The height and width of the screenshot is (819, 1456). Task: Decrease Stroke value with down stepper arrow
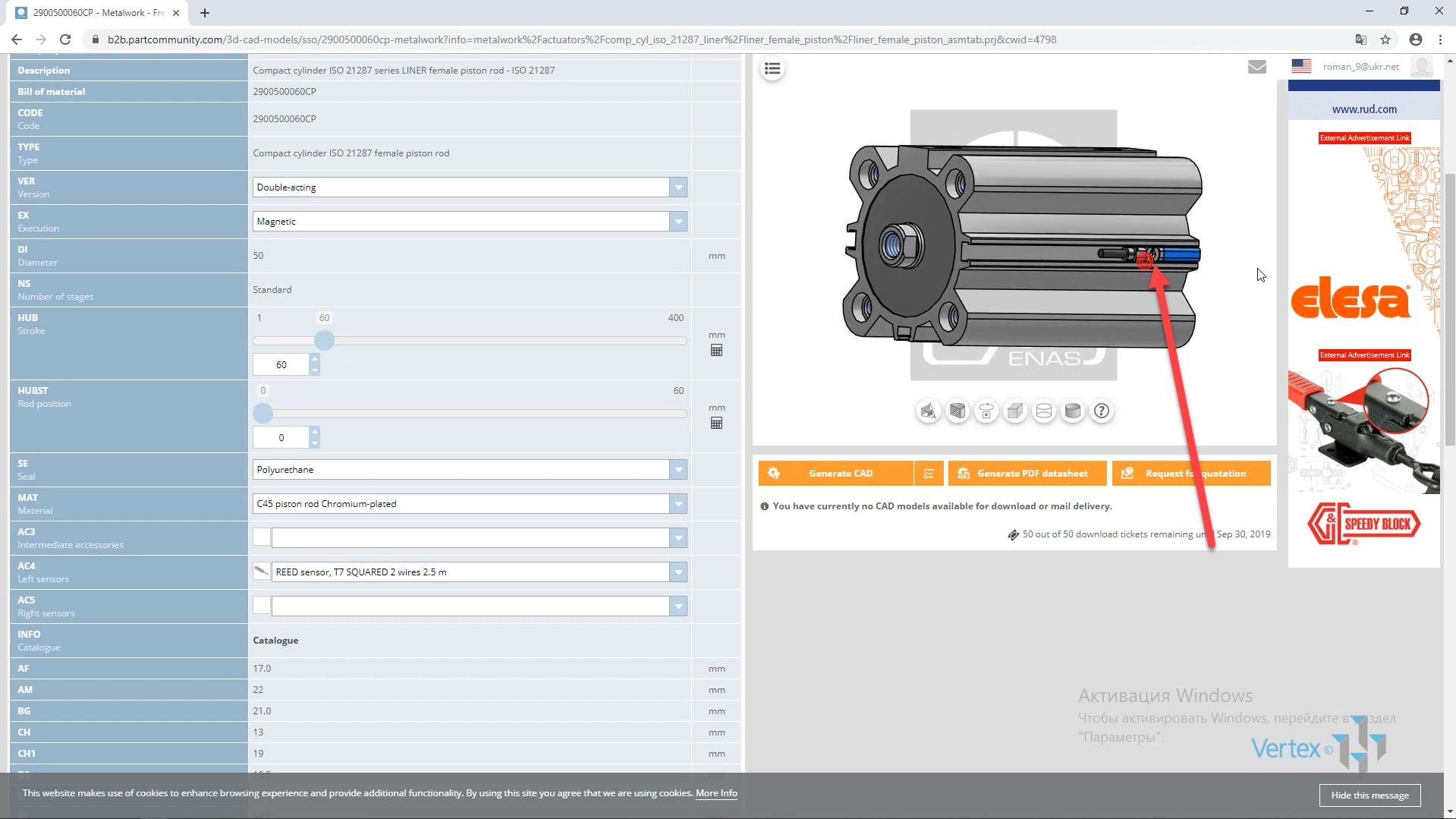pos(315,370)
